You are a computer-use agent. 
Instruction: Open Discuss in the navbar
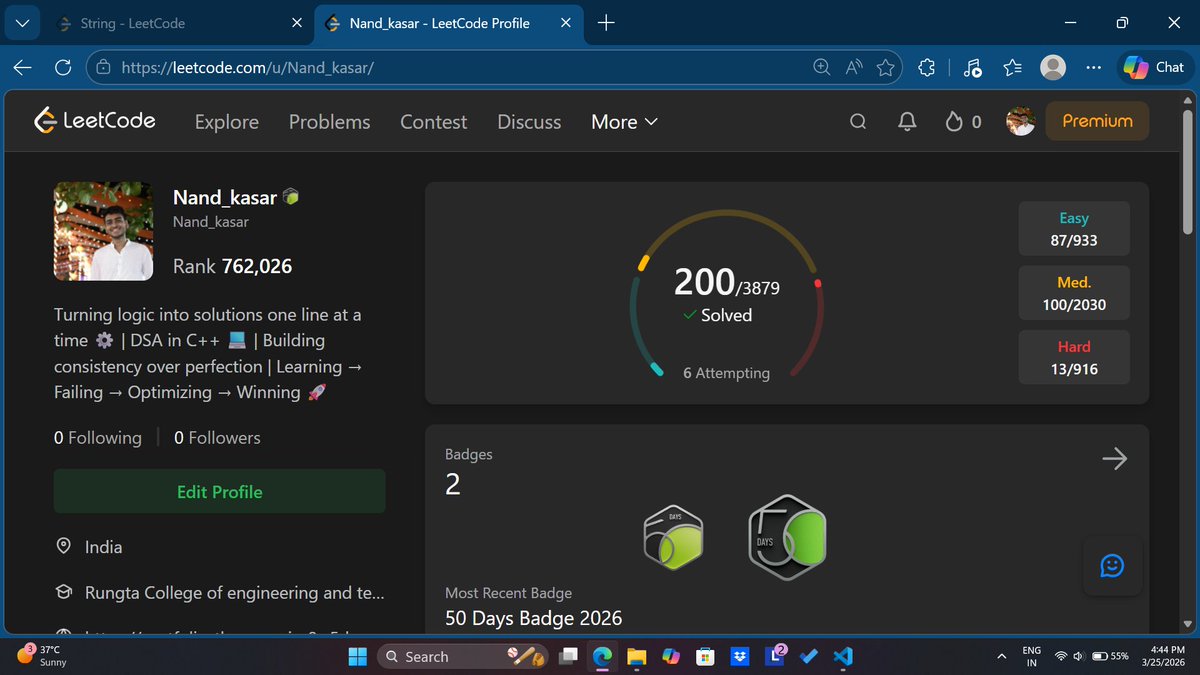[529, 122]
